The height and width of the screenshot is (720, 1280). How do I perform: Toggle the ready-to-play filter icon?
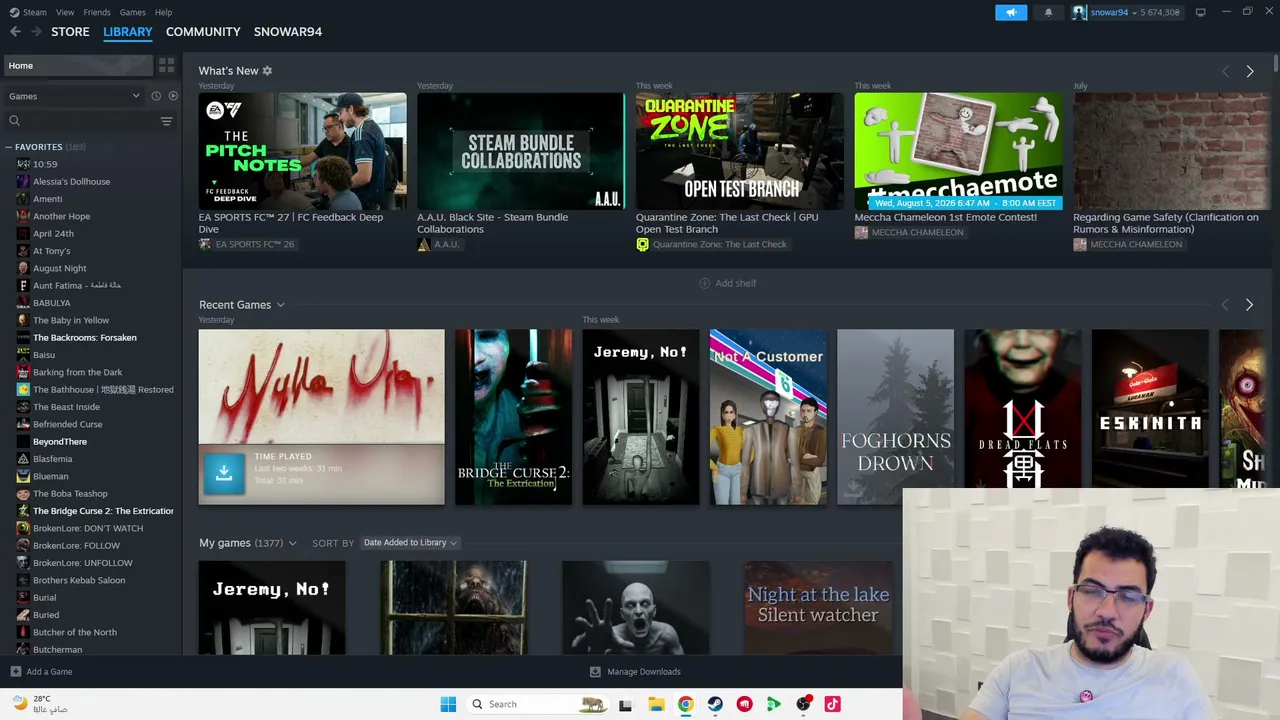click(x=173, y=96)
